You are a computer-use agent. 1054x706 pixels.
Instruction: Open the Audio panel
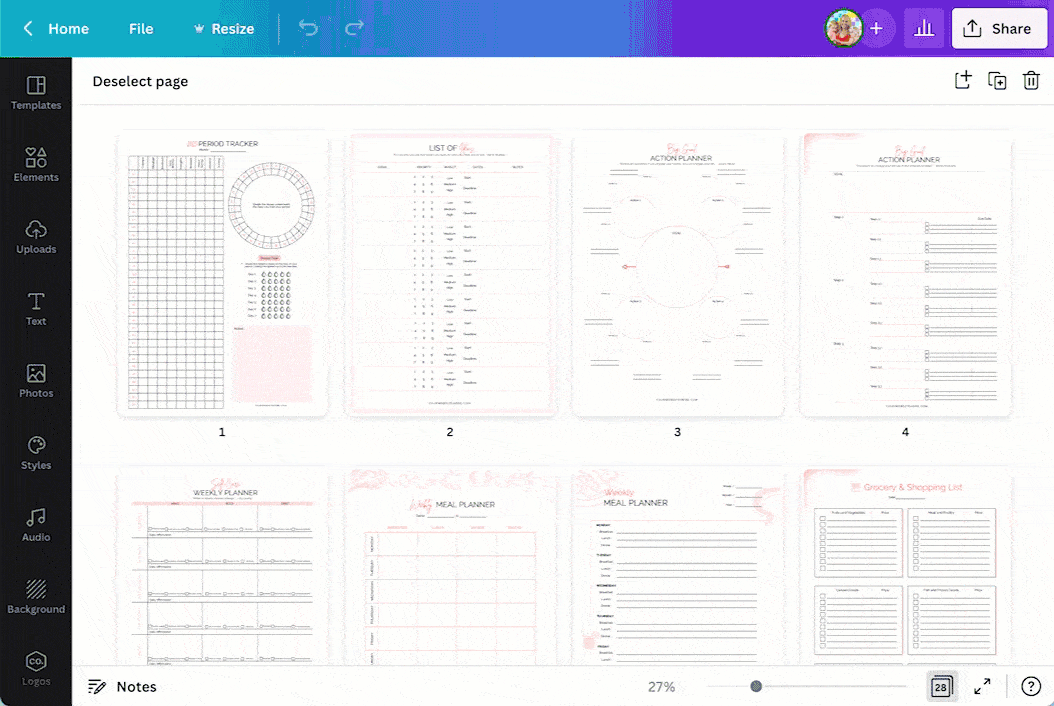tap(36, 524)
